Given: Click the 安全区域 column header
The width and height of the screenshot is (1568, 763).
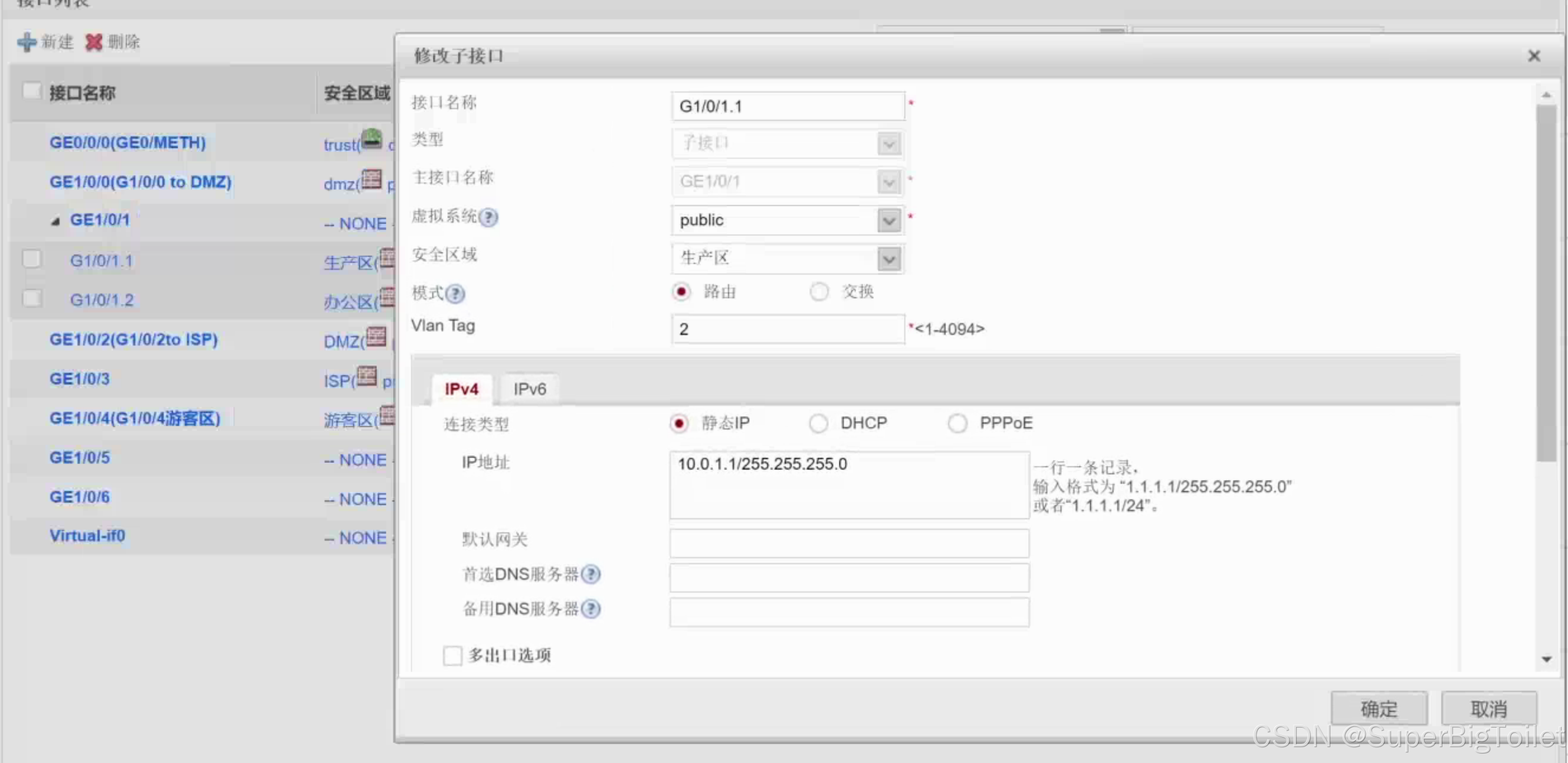Looking at the screenshot, I should (357, 93).
